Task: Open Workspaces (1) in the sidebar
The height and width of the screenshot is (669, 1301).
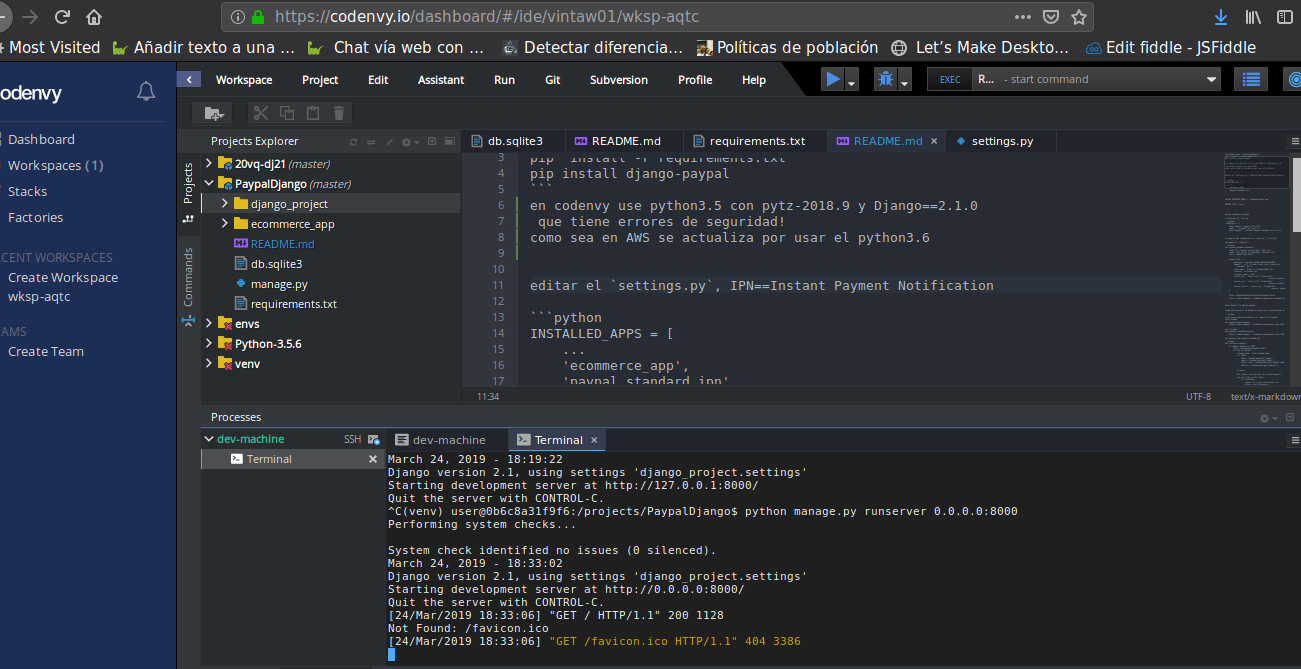Action: tap(56, 166)
